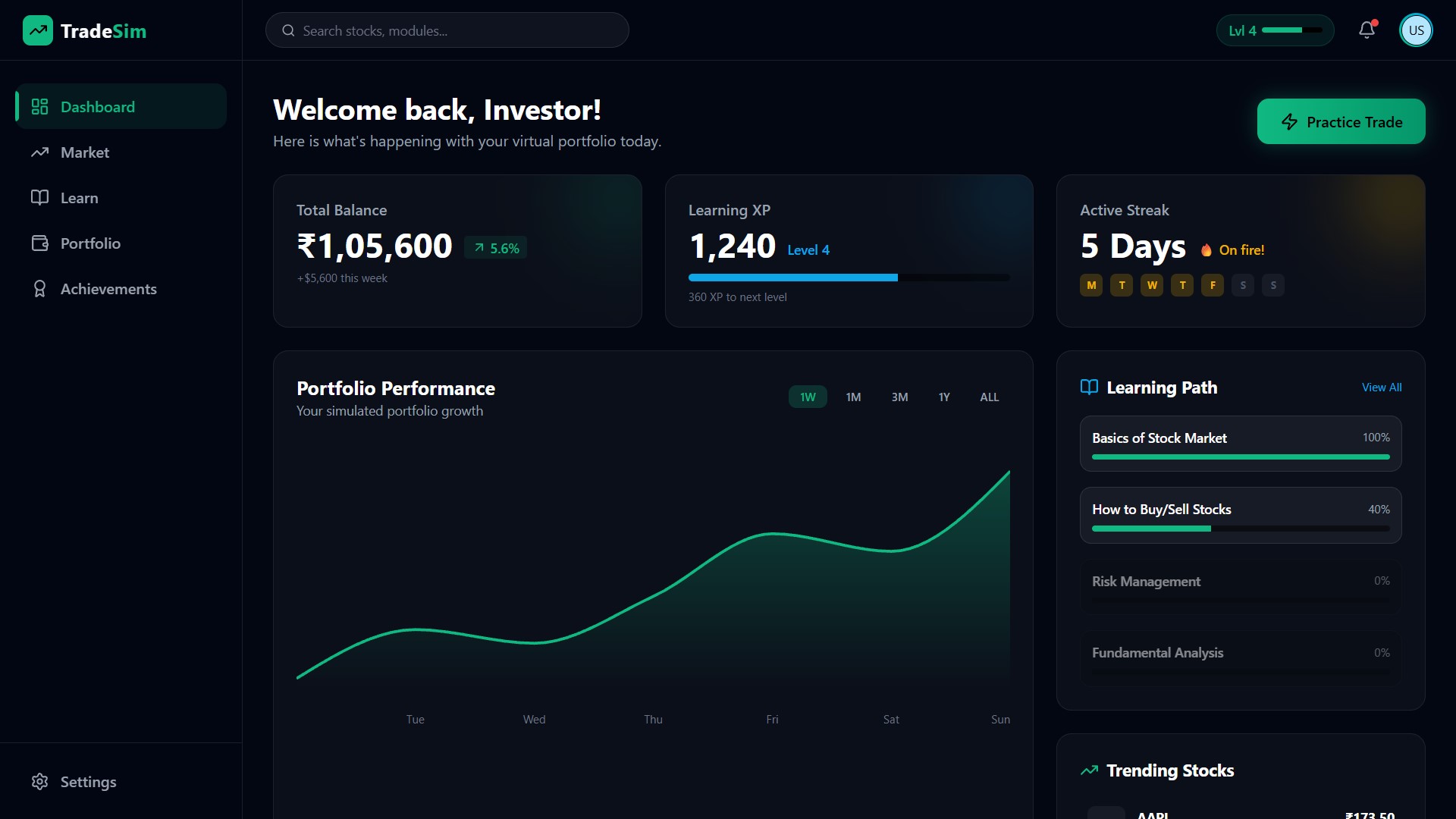Click the Monday streak badge
1456x819 pixels.
coord(1091,285)
